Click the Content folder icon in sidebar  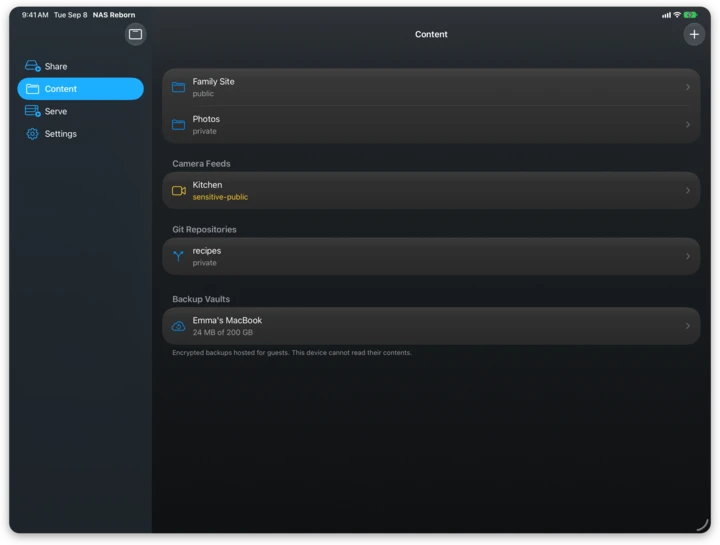coord(33,89)
